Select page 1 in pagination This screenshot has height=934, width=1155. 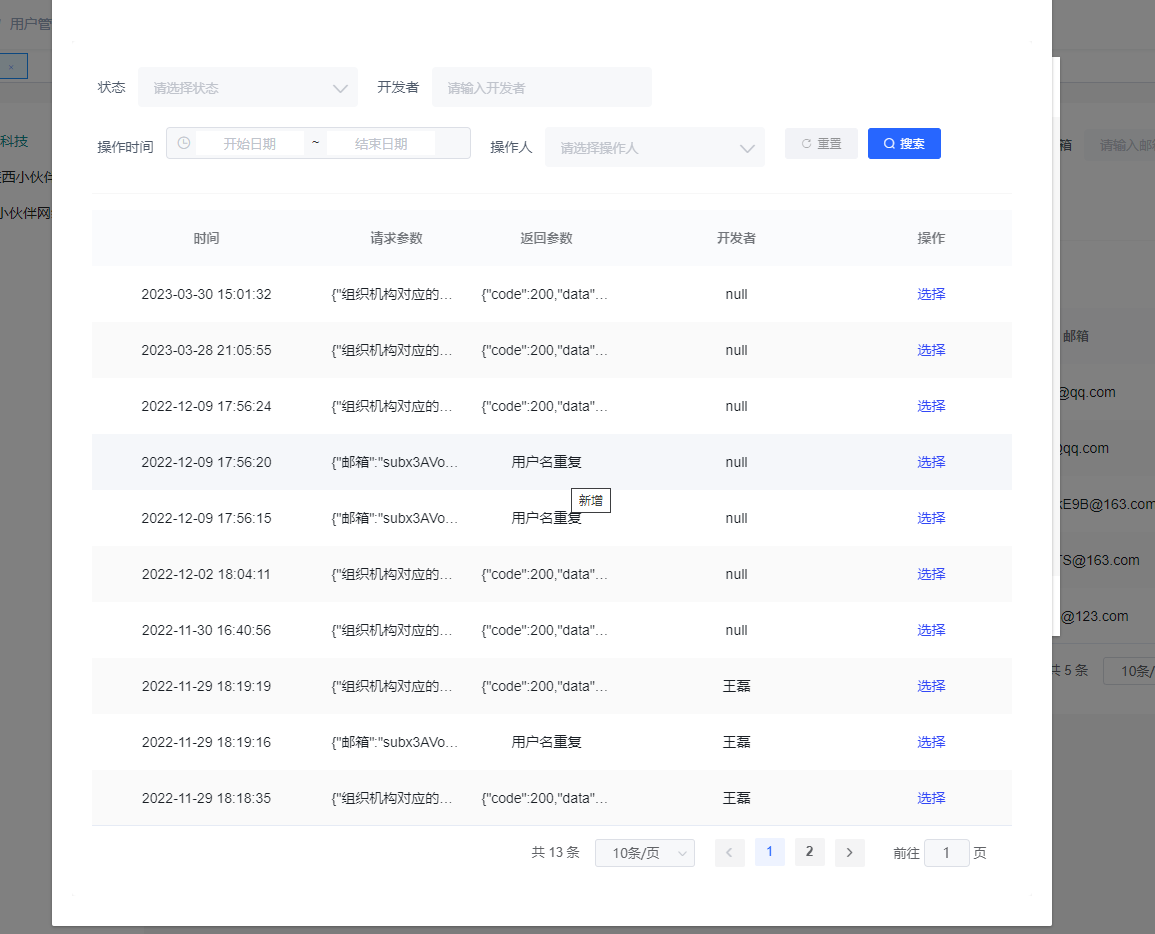tap(770, 852)
